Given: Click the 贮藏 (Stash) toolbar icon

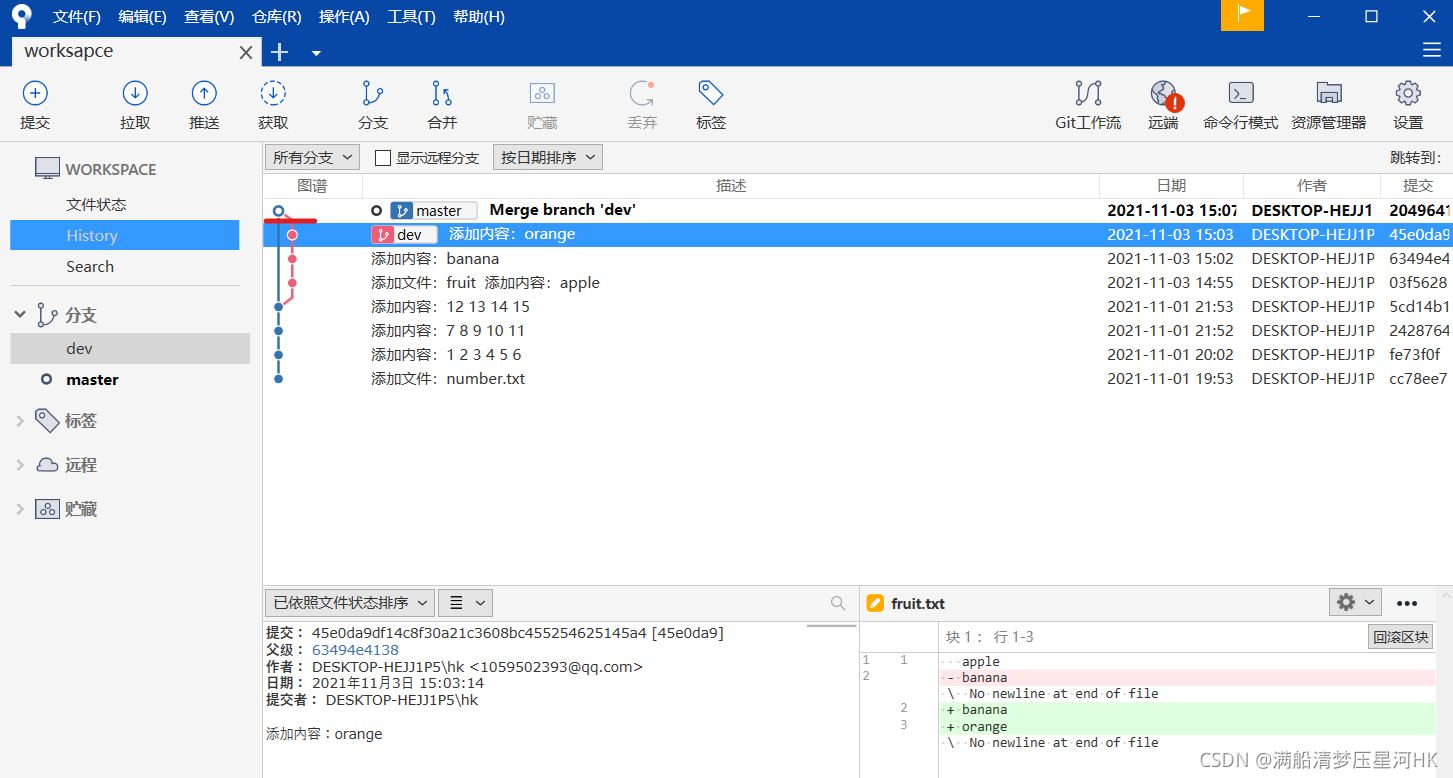Looking at the screenshot, I should coord(542,94).
